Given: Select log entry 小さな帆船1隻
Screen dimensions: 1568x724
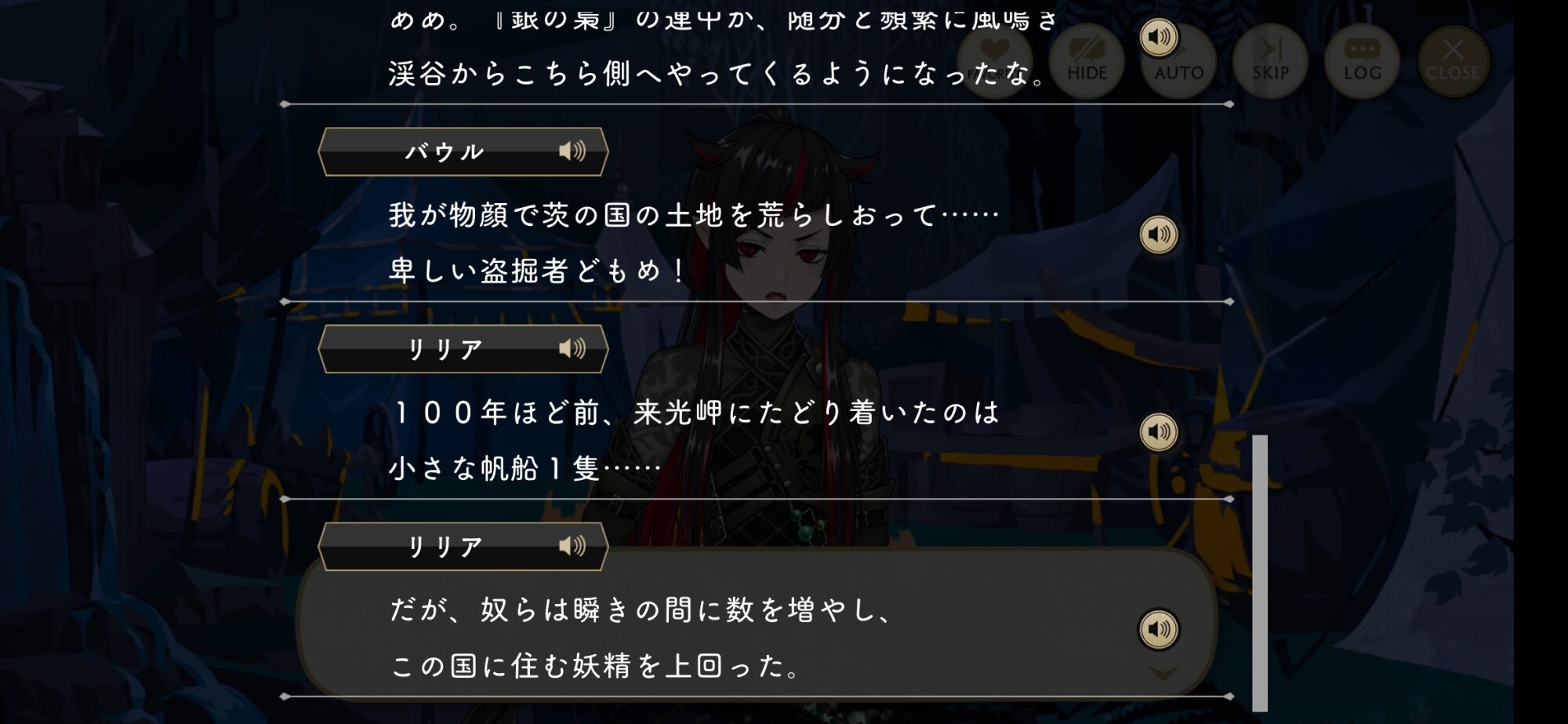Looking at the screenshot, I should coord(525,469).
